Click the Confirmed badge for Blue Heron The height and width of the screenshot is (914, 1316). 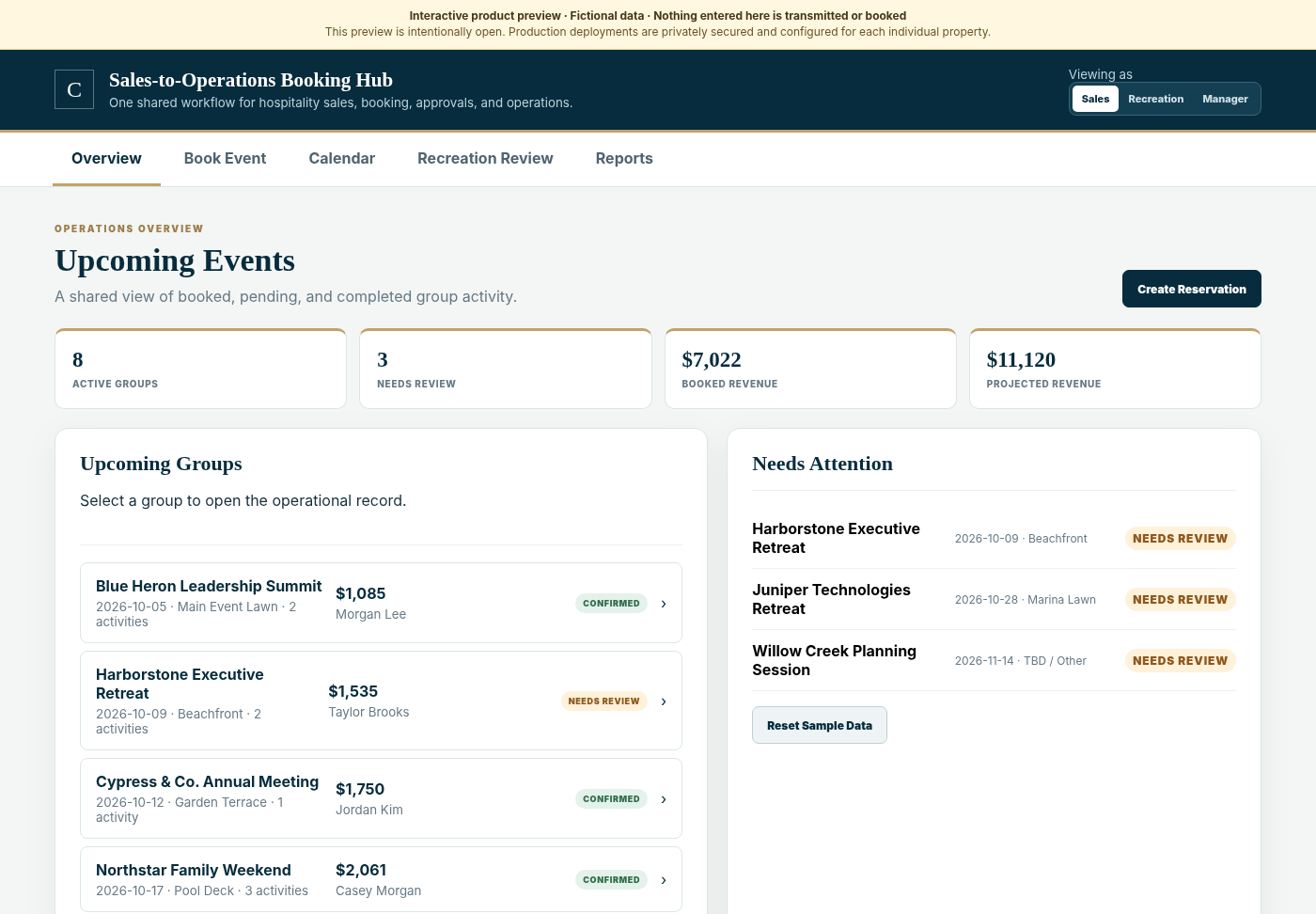(611, 604)
